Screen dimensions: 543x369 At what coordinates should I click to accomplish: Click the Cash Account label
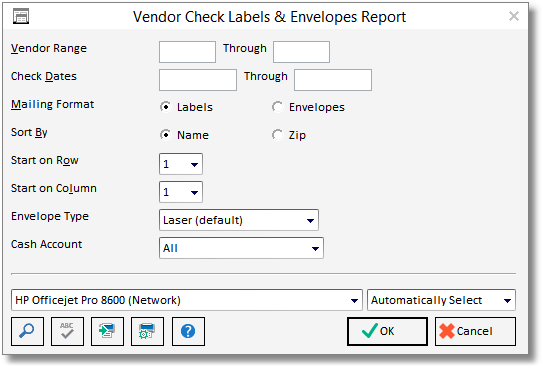[46, 244]
